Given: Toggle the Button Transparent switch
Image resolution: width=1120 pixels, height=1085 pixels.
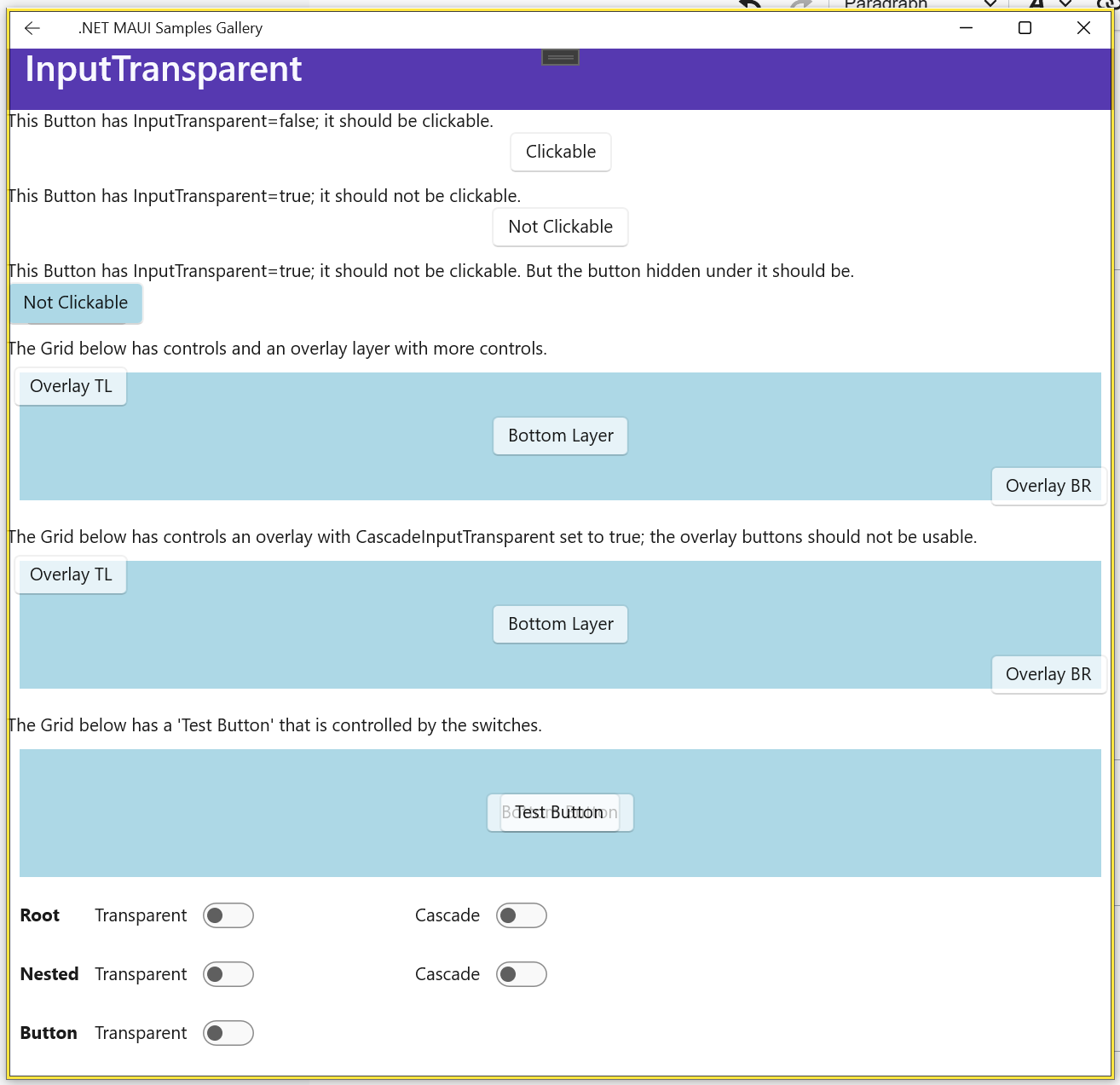Looking at the screenshot, I should [x=228, y=1033].
